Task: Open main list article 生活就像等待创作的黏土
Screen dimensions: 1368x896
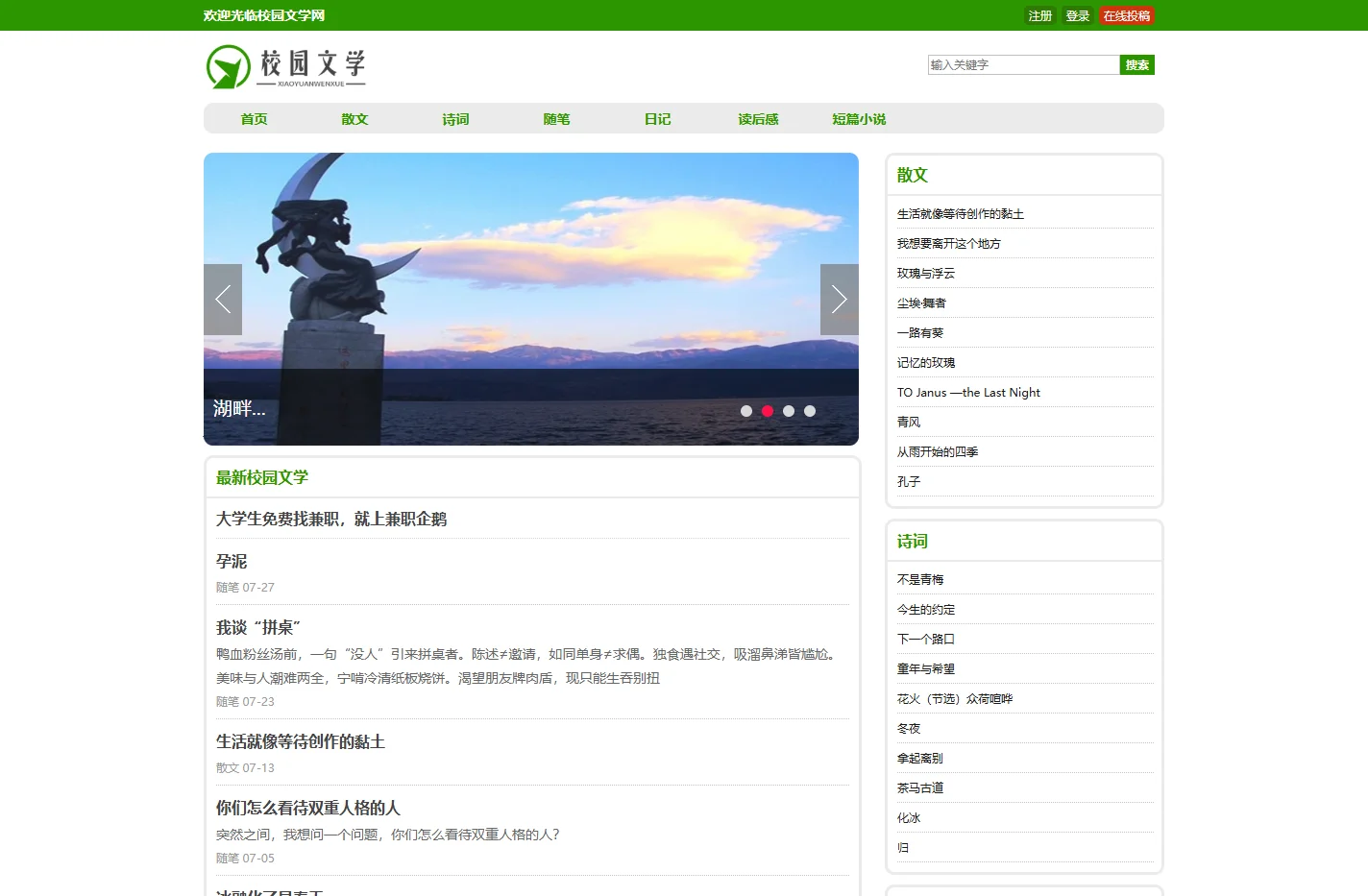Action: 301,741
